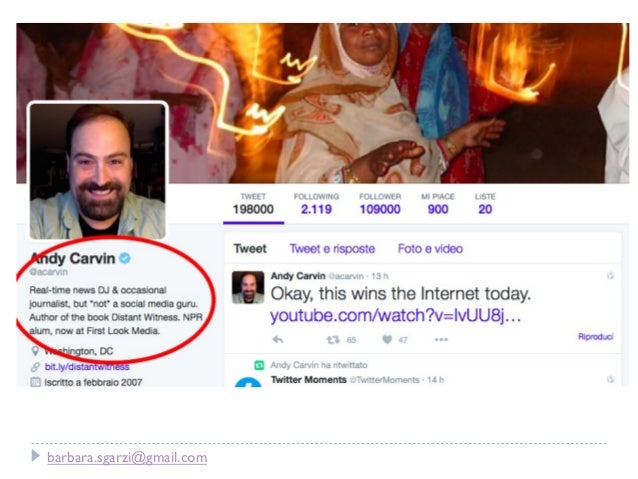Click the green retweeted indicator icon
The image size is (638, 479).
pyautogui.click(x=259, y=365)
